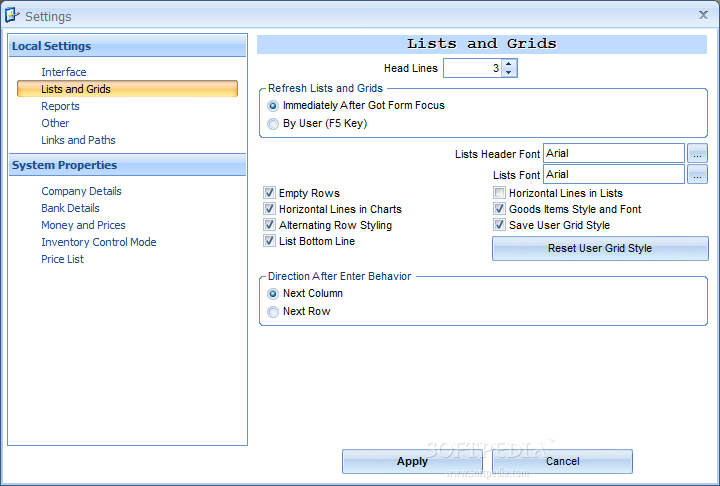Image resolution: width=720 pixels, height=486 pixels.
Task: Increase Head Lines with up arrow
Action: pyautogui.click(x=509, y=64)
